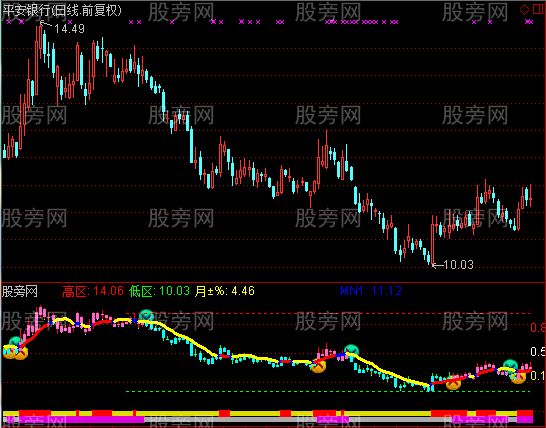546x428 pixels.
Task: Click the 低区: 10.03 indicator value
Action: coord(159,291)
